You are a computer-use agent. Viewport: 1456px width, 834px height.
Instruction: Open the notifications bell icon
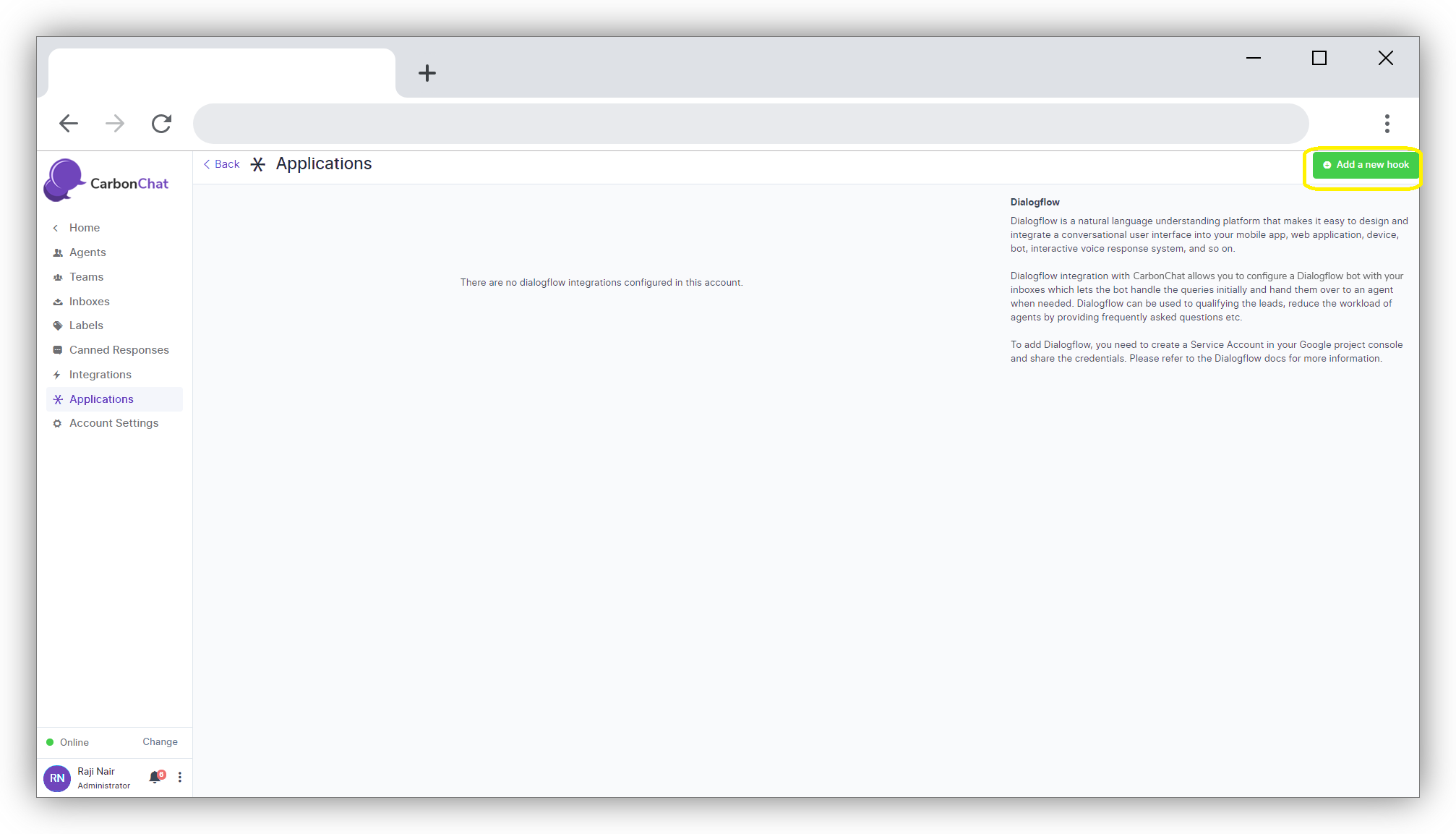155,777
